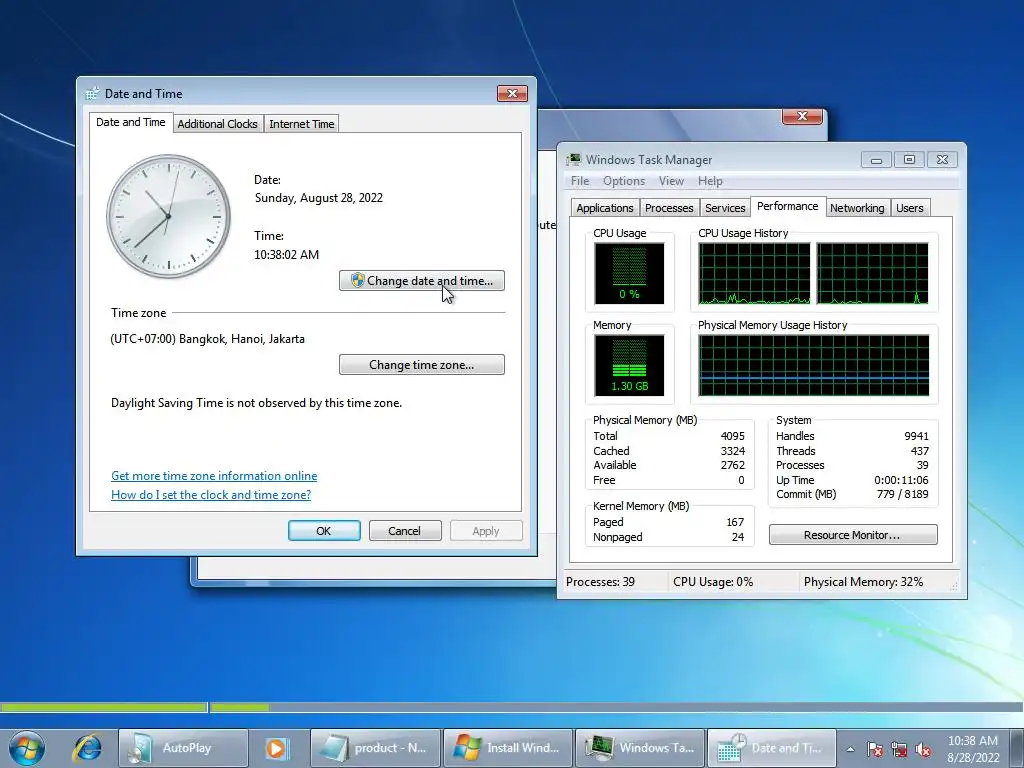Select the Date and Time tab
The image size is (1024, 768).
[x=131, y=122]
